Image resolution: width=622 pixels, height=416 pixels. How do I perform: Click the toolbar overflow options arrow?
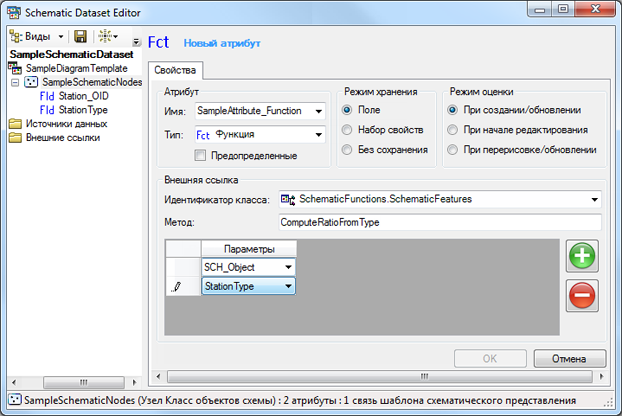pos(136,41)
